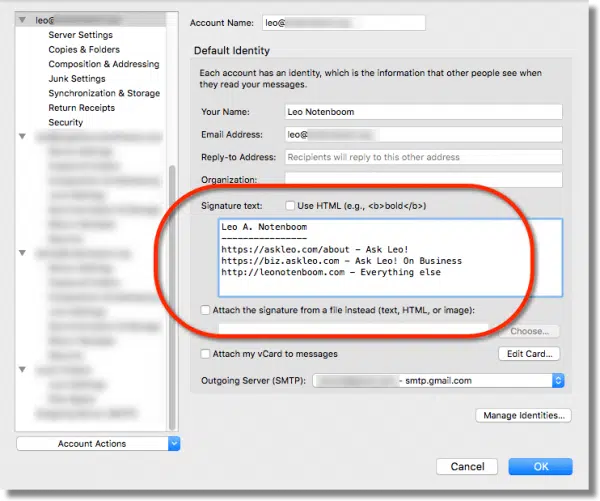Click in the Your Name field
This screenshot has height=501, width=600.
point(423,112)
